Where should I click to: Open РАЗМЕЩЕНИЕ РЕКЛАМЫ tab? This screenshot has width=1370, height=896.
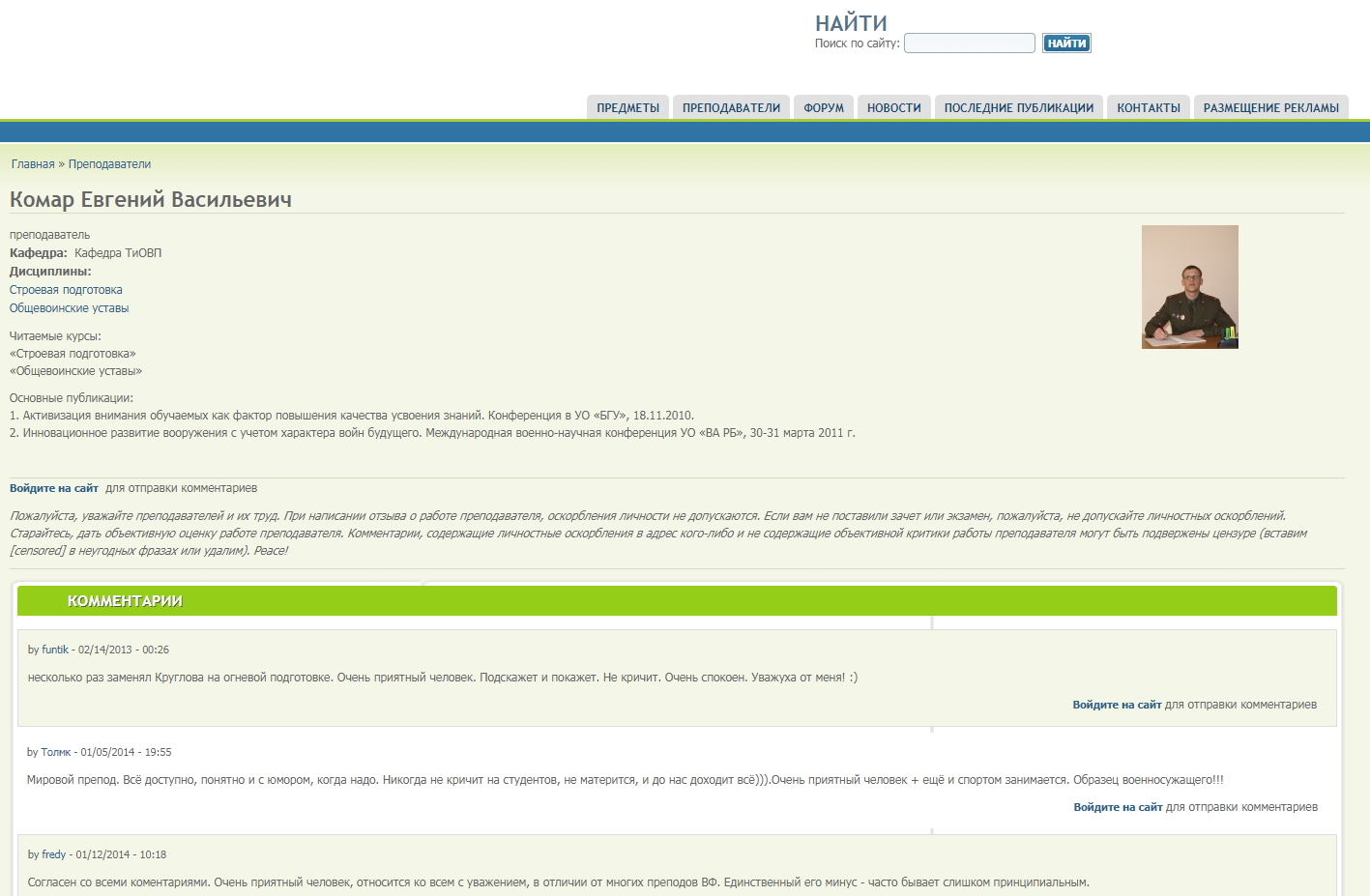[1271, 107]
